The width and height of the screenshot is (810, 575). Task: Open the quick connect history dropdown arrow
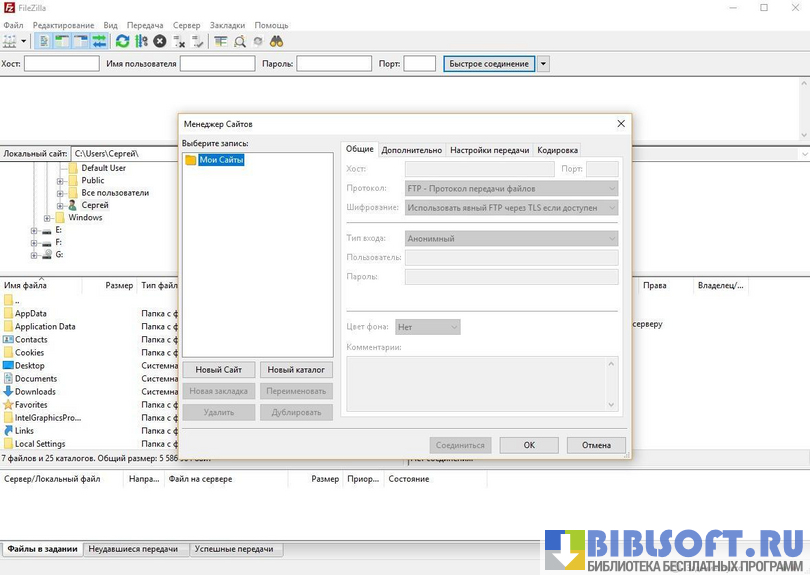543,64
